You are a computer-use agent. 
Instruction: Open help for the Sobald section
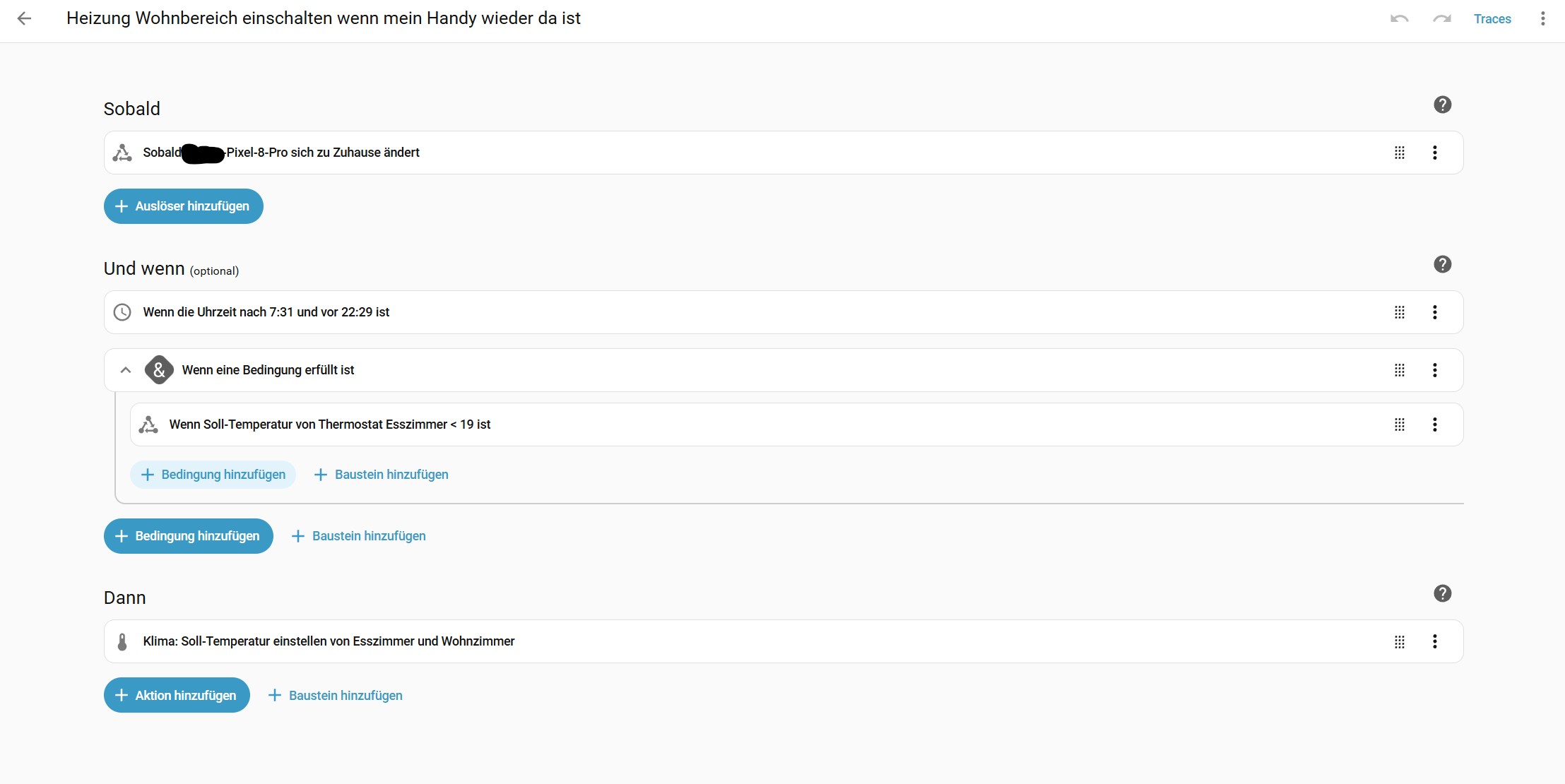(x=1442, y=105)
